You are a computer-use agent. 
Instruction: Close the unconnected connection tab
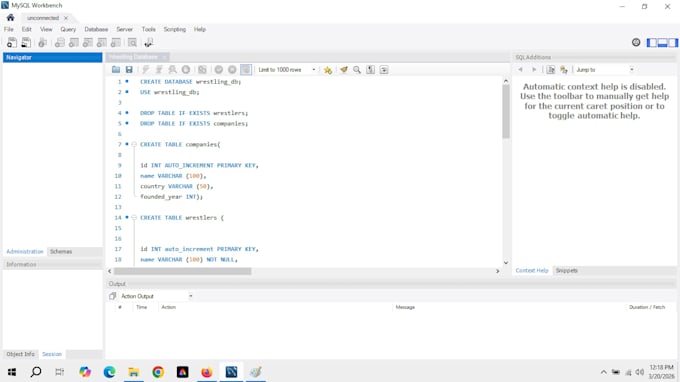66,18
